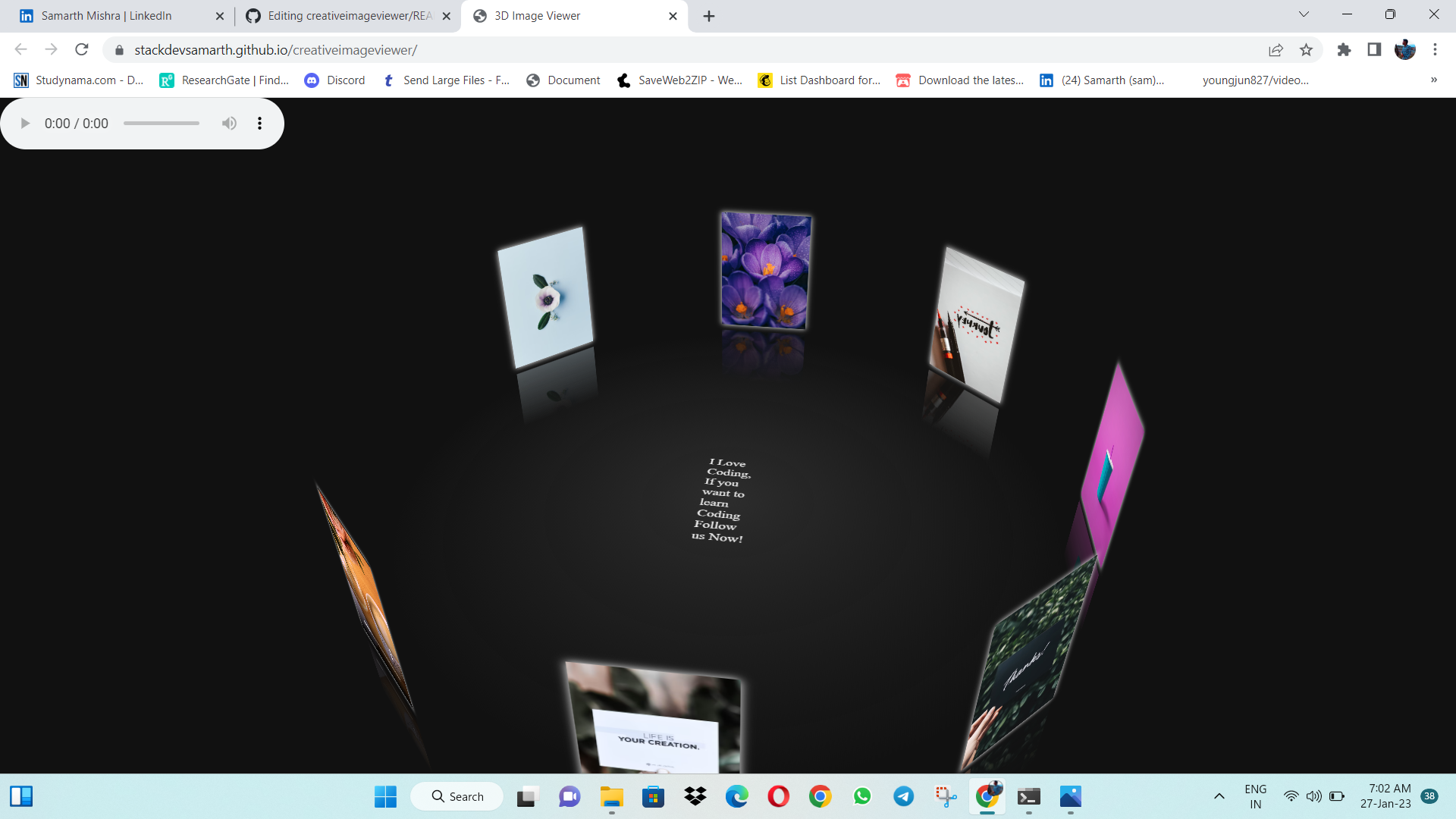The height and width of the screenshot is (819, 1456).
Task: Toggle the browser side panel
Action: [x=1374, y=50]
